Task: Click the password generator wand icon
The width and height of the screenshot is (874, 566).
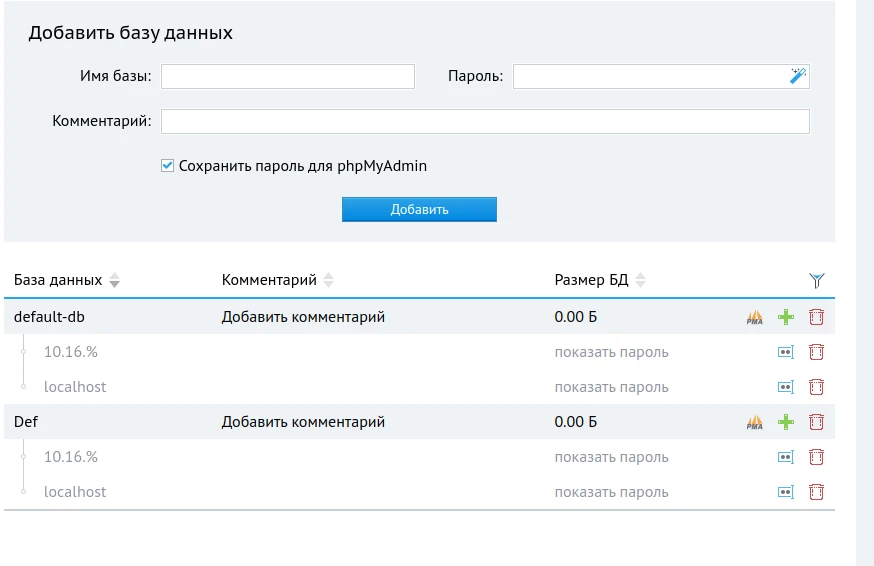Action: (797, 76)
